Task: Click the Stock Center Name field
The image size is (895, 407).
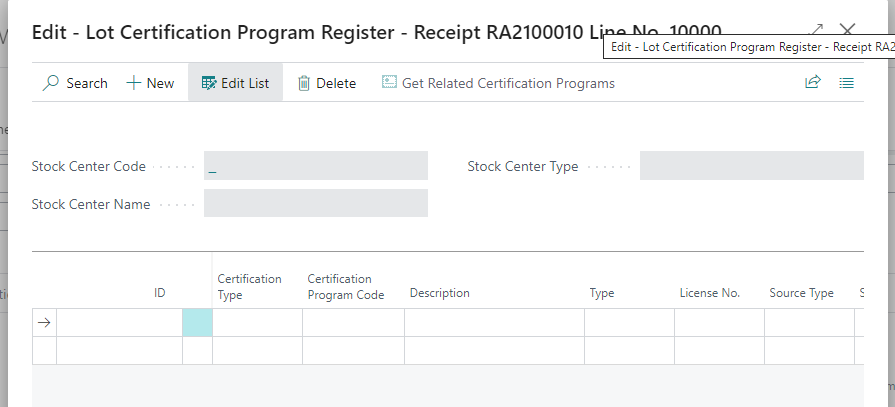Action: [315, 204]
